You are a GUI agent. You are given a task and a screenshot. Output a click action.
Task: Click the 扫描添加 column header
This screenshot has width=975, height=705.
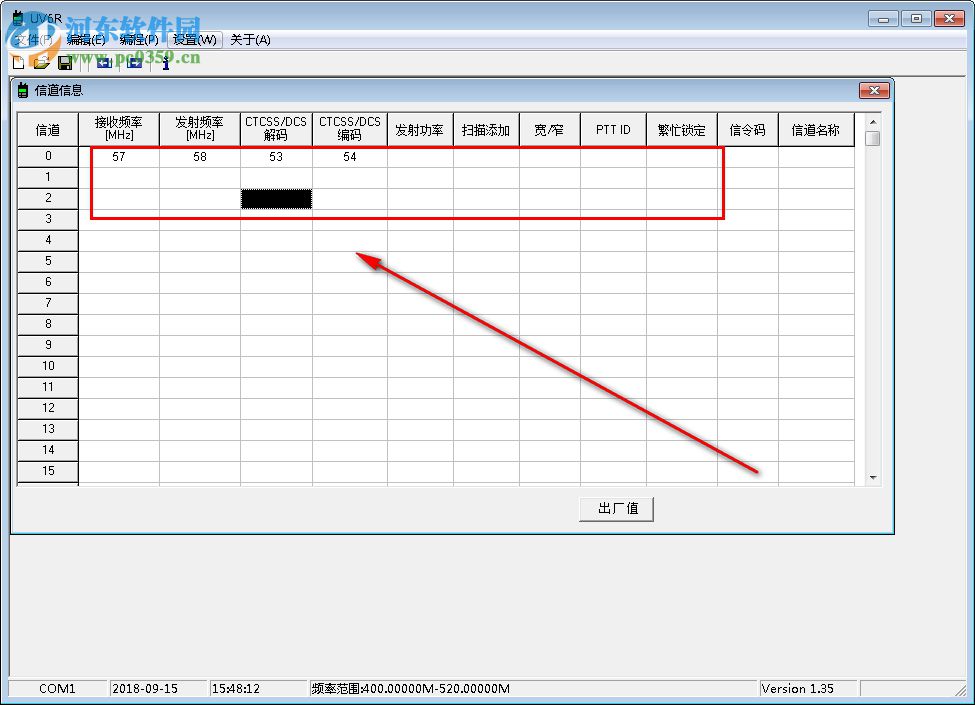[x=486, y=130]
